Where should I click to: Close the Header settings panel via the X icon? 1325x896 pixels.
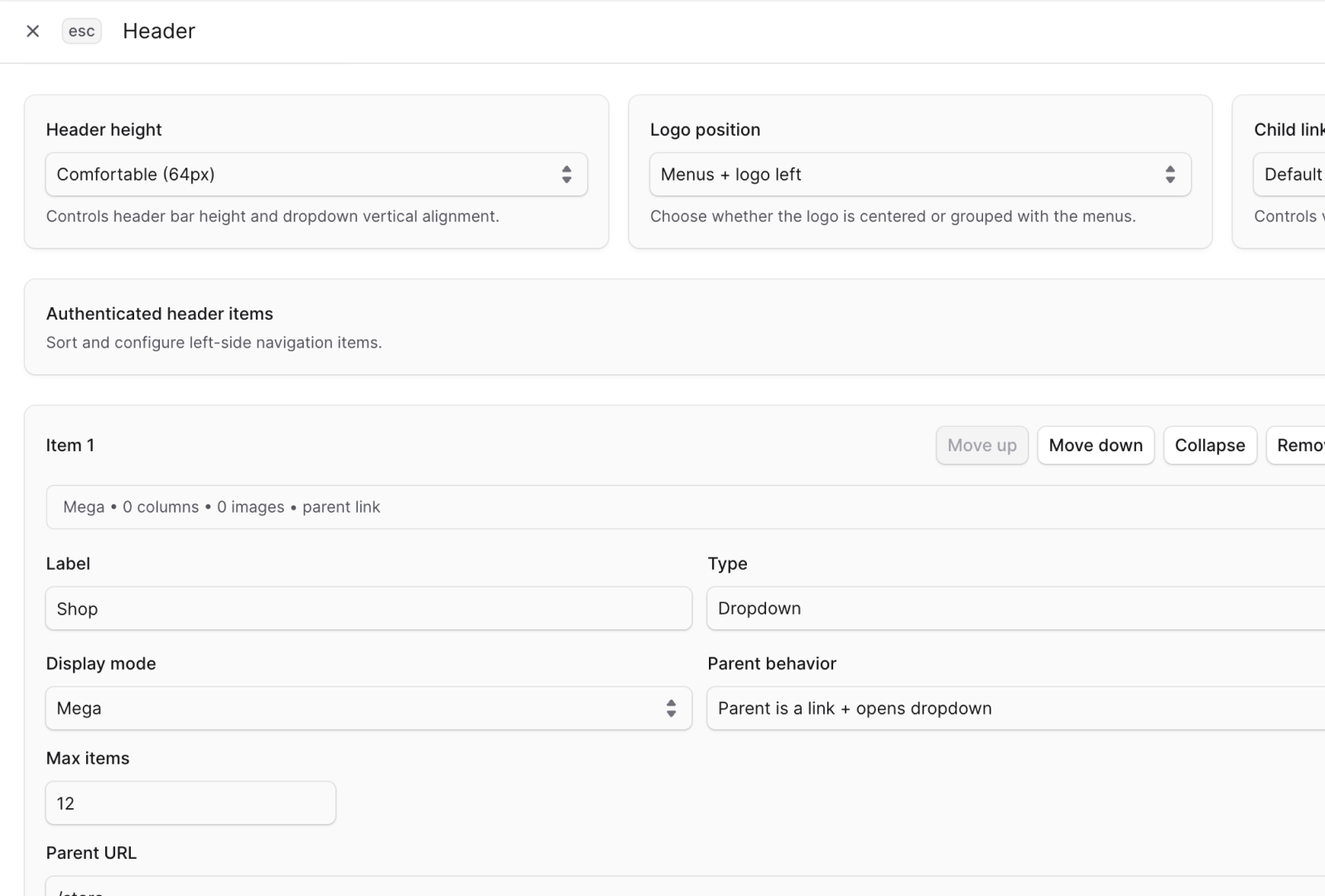pyautogui.click(x=32, y=31)
